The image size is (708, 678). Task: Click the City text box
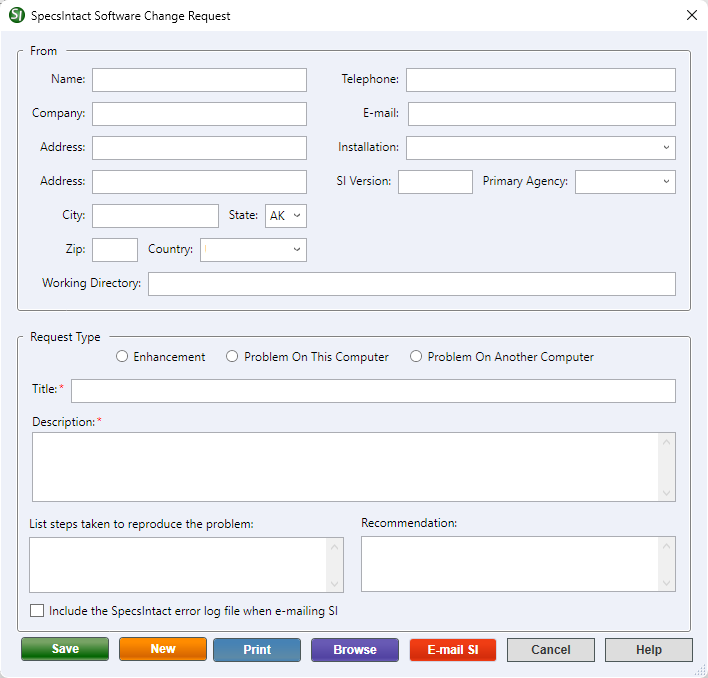pos(155,216)
